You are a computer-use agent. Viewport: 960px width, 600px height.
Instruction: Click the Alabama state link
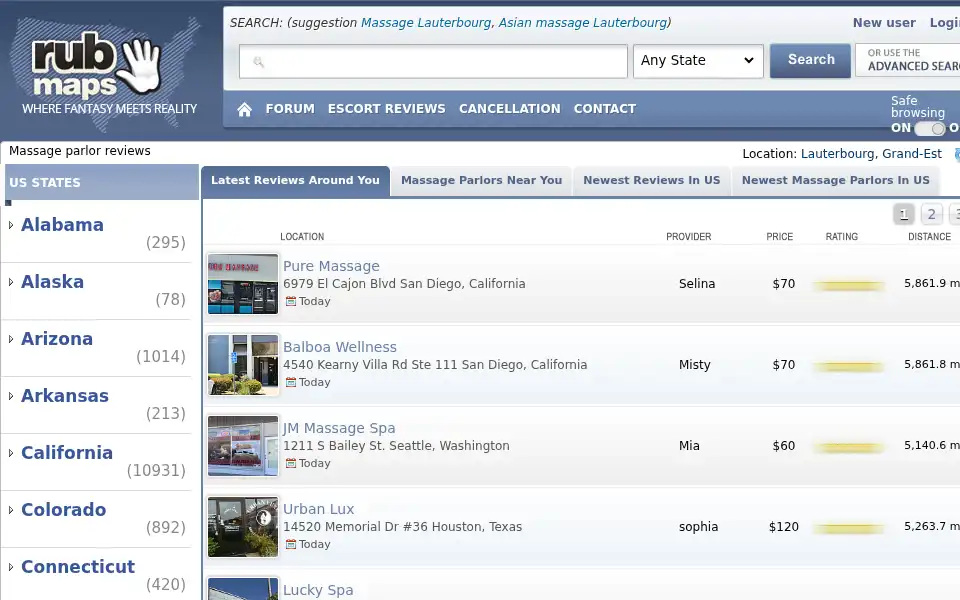[62, 225]
